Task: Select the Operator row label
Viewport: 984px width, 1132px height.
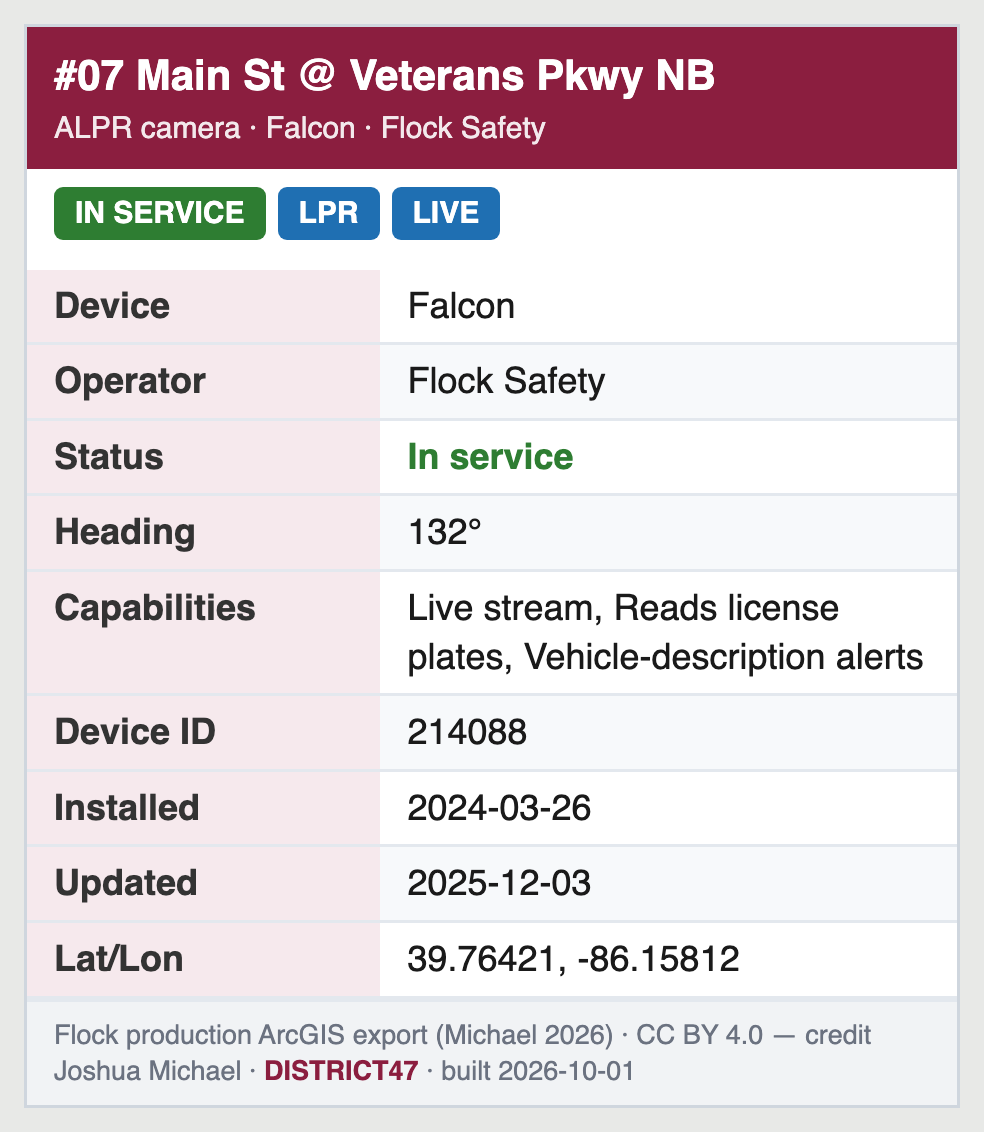Action: coord(204,381)
